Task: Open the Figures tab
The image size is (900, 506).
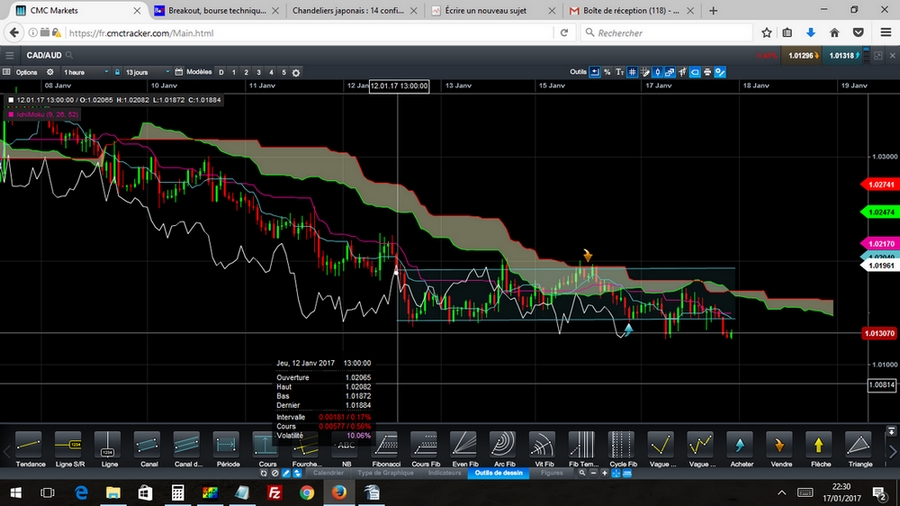Action: 552,473
